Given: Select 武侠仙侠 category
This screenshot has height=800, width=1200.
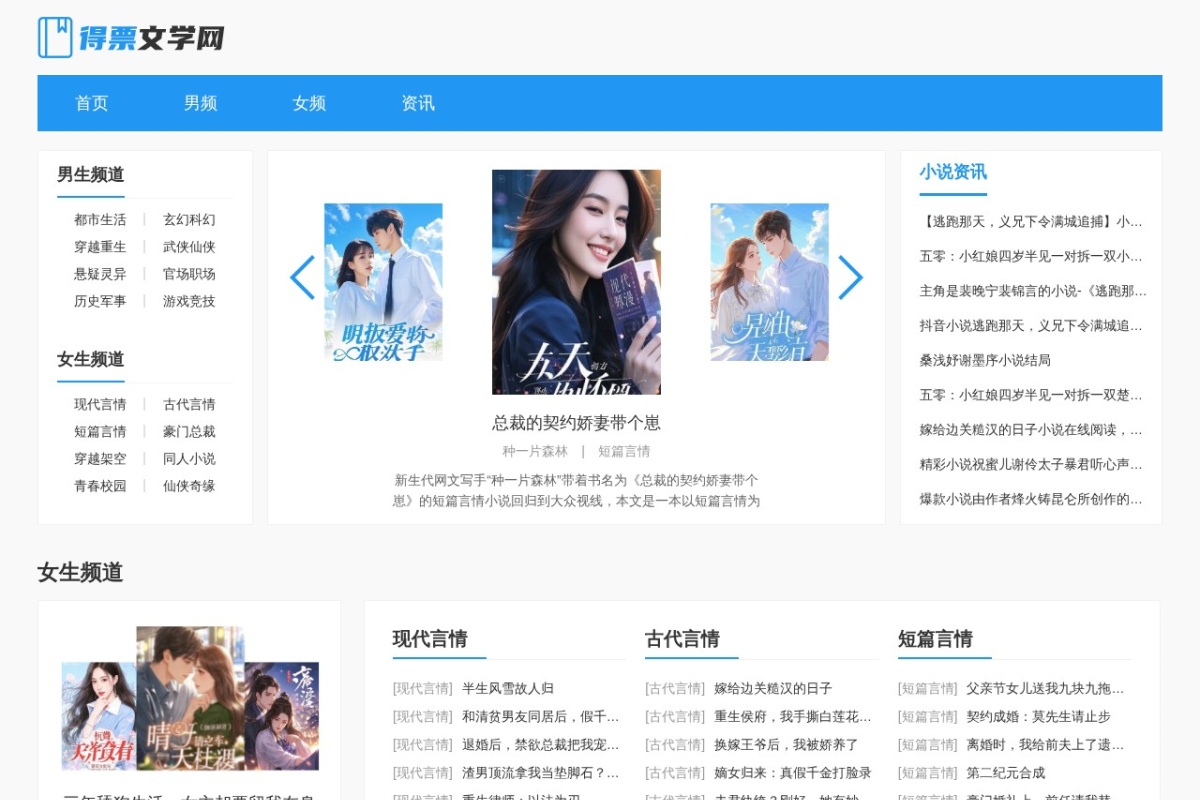Looking at the screenshot, I should 189,246.
